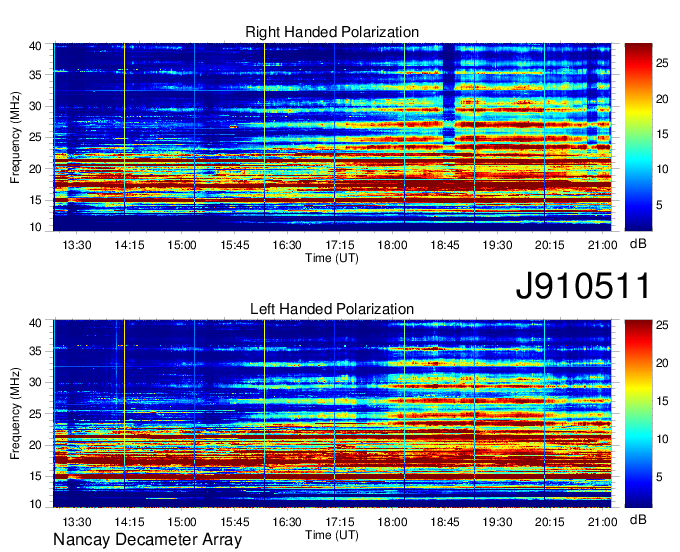Image resolution: width=680 pixels, height=552 pixels.
Task: Click the 15 dB tick on the Left Handed colorbar
Action: coord(662,401)
